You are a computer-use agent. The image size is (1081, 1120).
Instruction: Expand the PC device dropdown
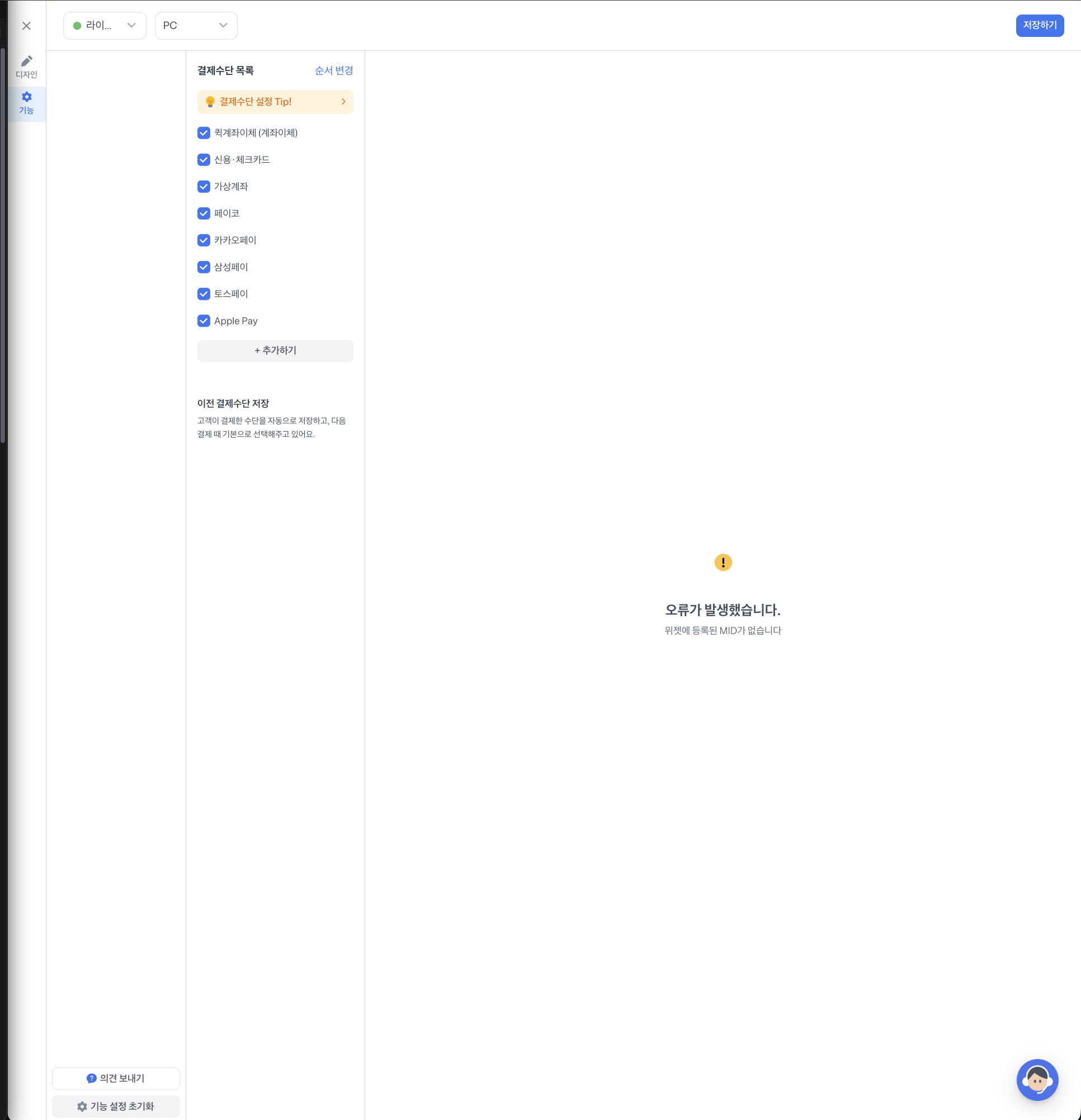coord(195,26)
